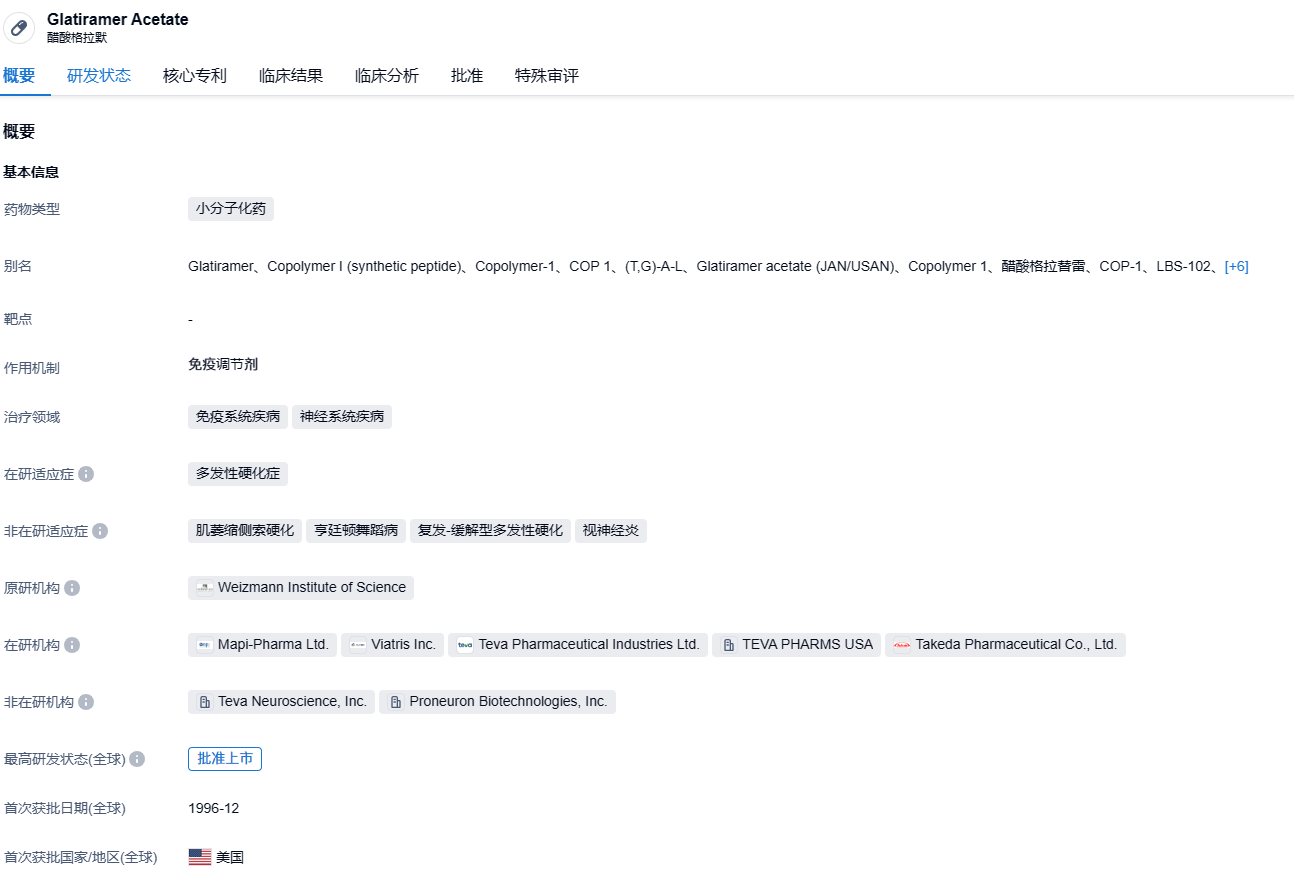1294x883 pixels.
Task: Go to the 临床结果 tab
Action: [291, 76]
